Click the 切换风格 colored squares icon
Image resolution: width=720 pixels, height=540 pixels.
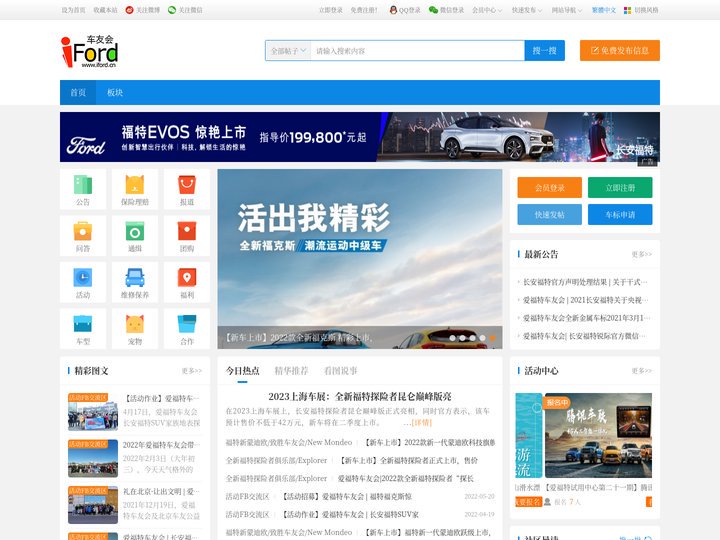(x=627, y=10)
